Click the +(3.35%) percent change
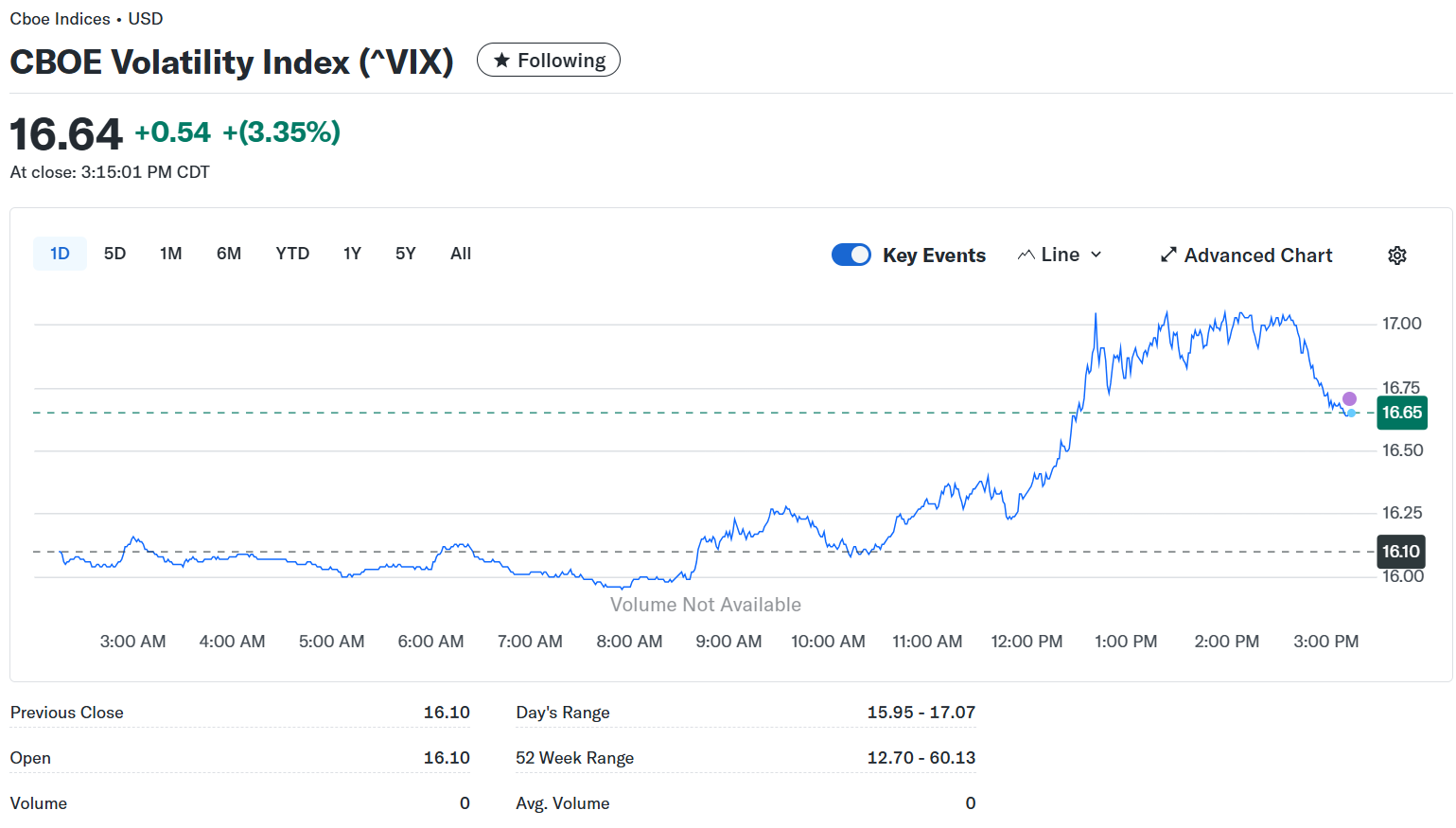The width and height of the screenshot is (1456, 828). tap(281, 132)
